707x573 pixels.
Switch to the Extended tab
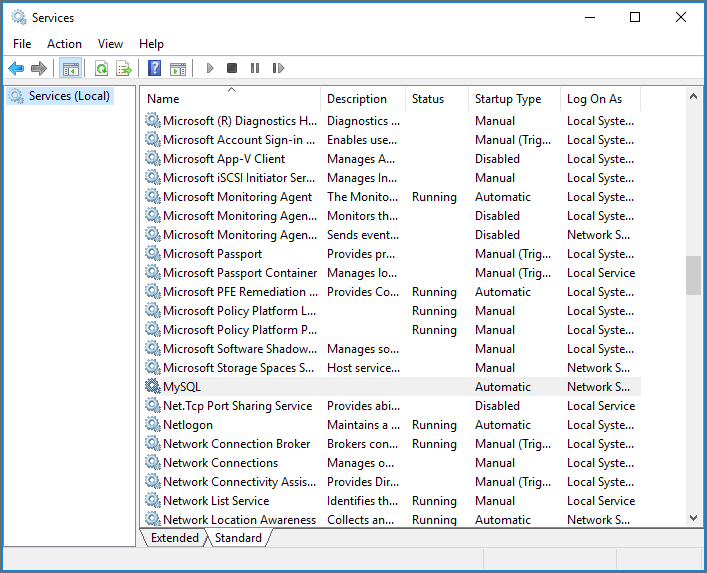174,538
